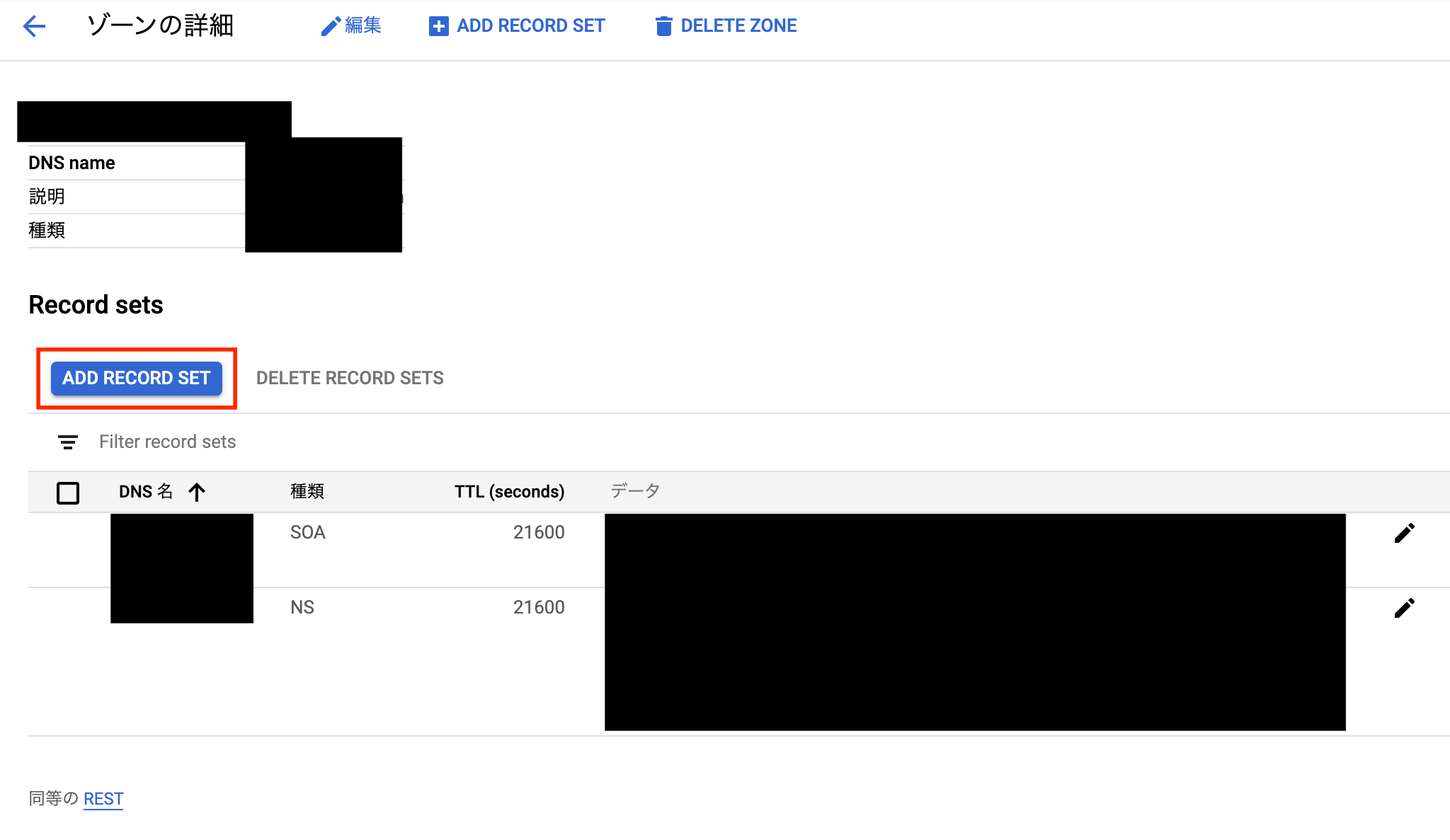Click DELETE ZONE in top toolbar
Screen dimensions: 1450x840
pyautogui.click(x=738, y=26)
